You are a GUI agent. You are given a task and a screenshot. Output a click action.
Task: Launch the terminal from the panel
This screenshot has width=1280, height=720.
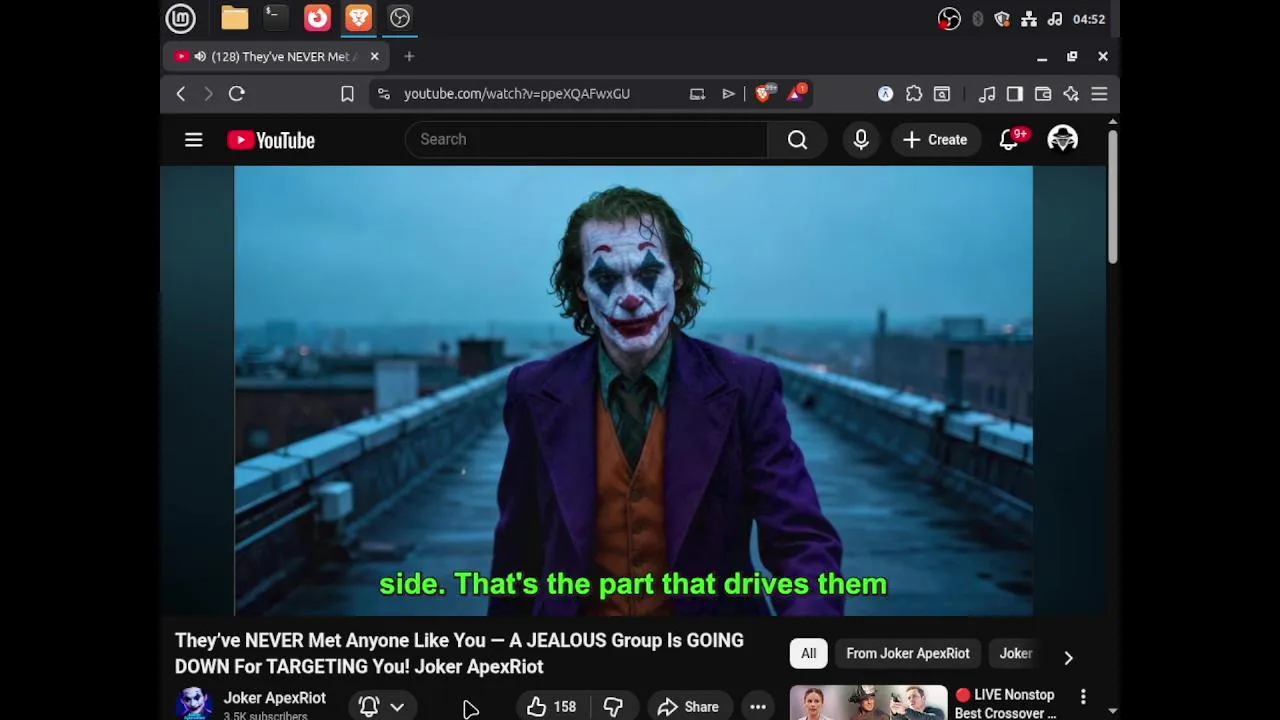pyautogui.click(x=275, y=18)
